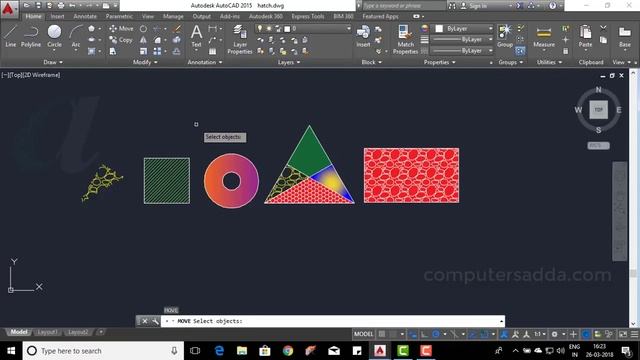The width and height of the screenshot is (640, 360).
Task: Open the Express Tools tab
Action: point(308,16)
